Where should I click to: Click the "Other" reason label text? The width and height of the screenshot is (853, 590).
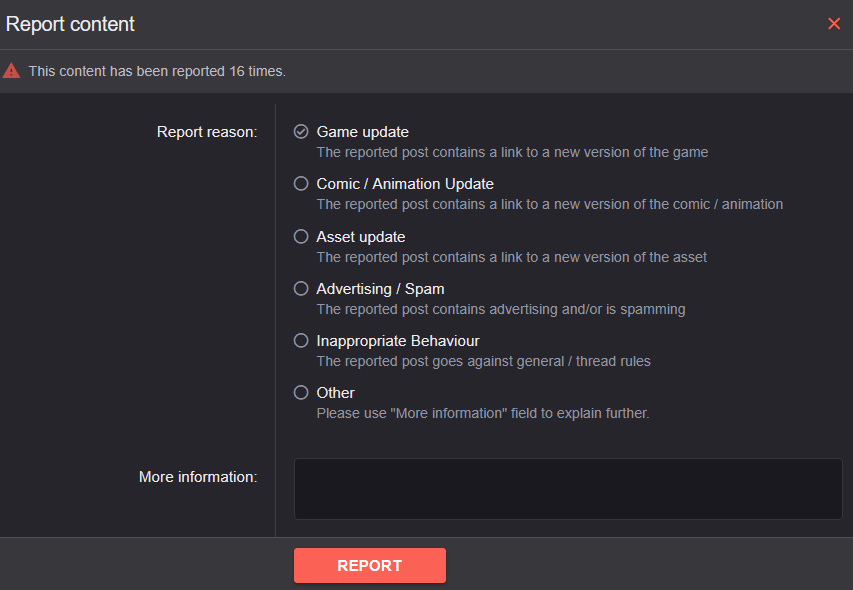coord(336,393)
